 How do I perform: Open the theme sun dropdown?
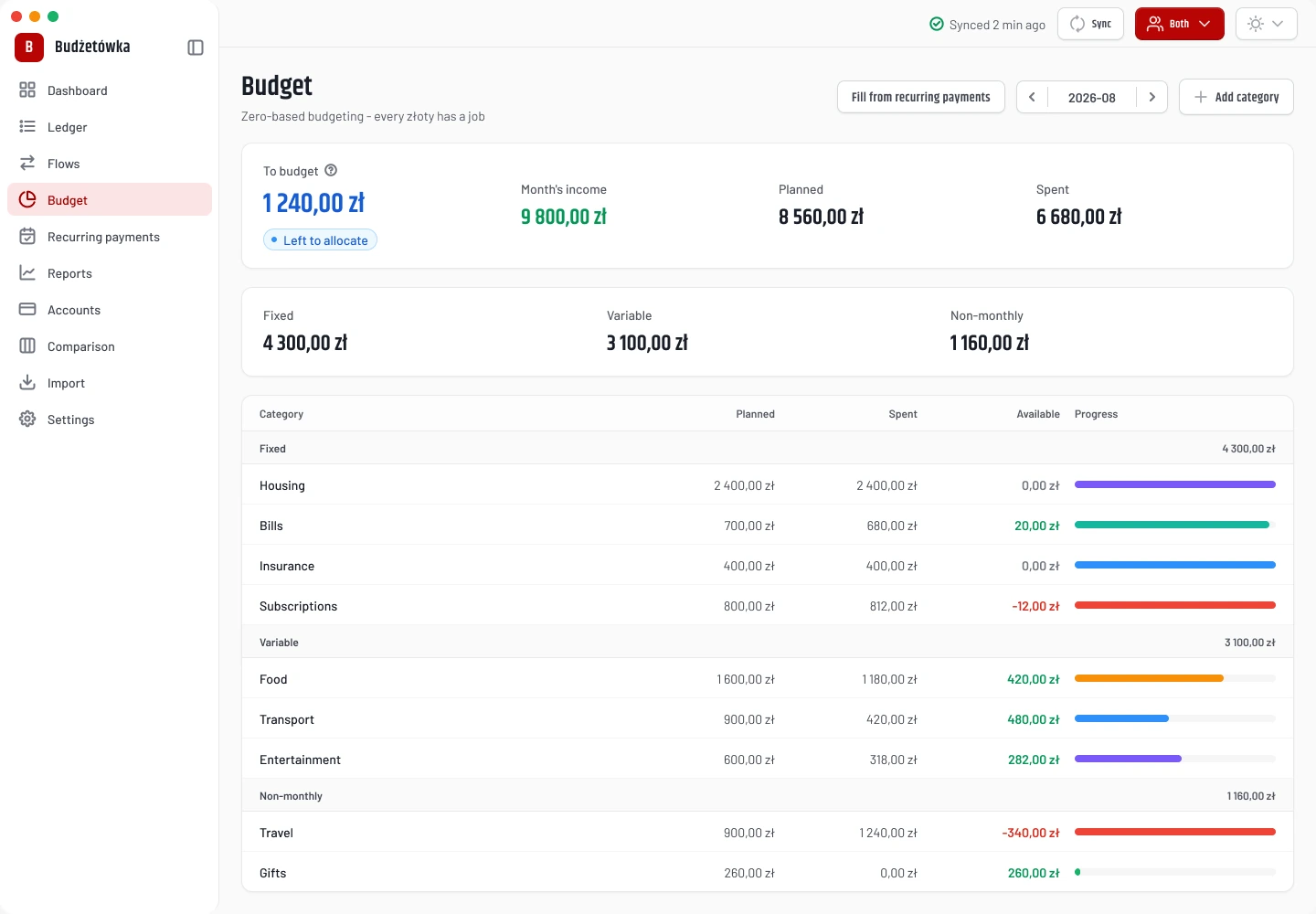coord(1266,24)
